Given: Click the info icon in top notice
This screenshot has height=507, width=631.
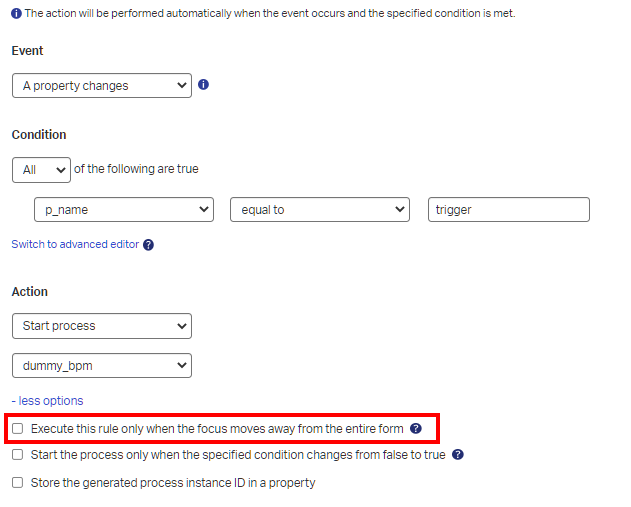Looking at the screenshot, I should click(16, 14).
